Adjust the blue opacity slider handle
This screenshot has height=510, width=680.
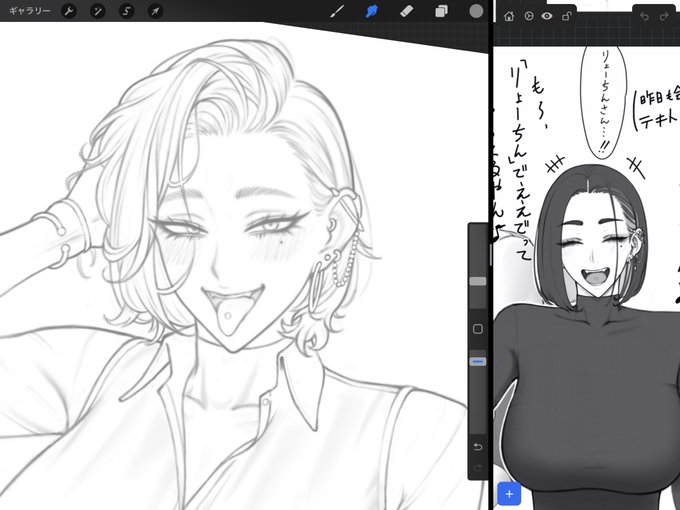tap(478, 361)
